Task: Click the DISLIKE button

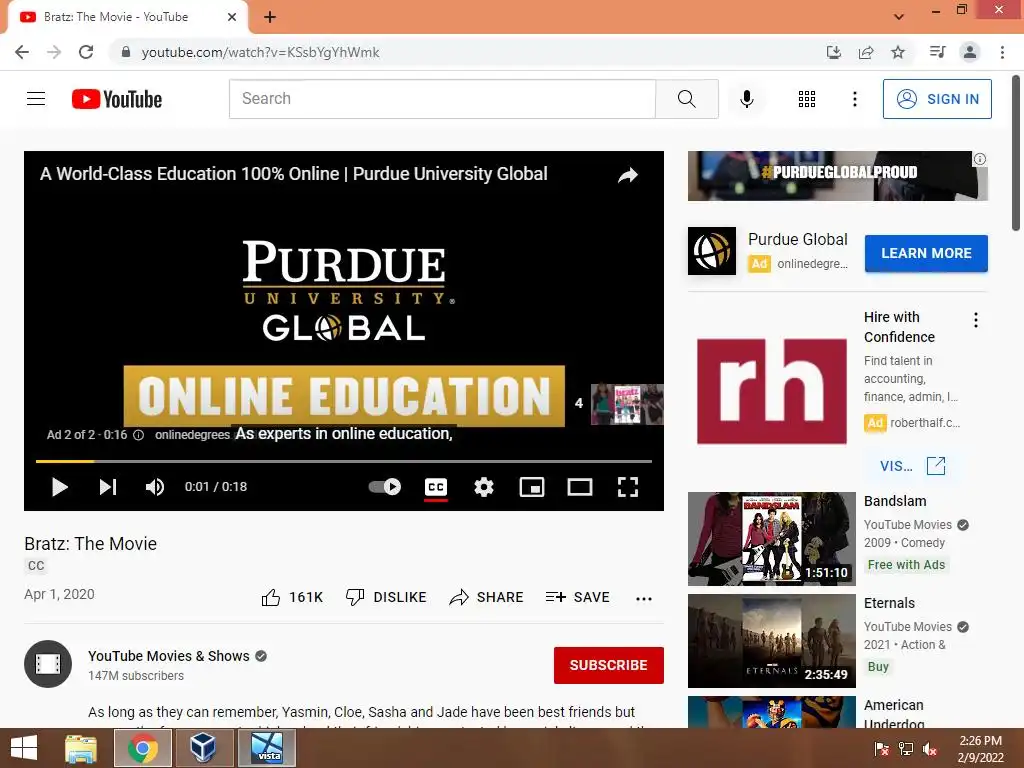Action: pyautogui.click(x=386, y=597)
